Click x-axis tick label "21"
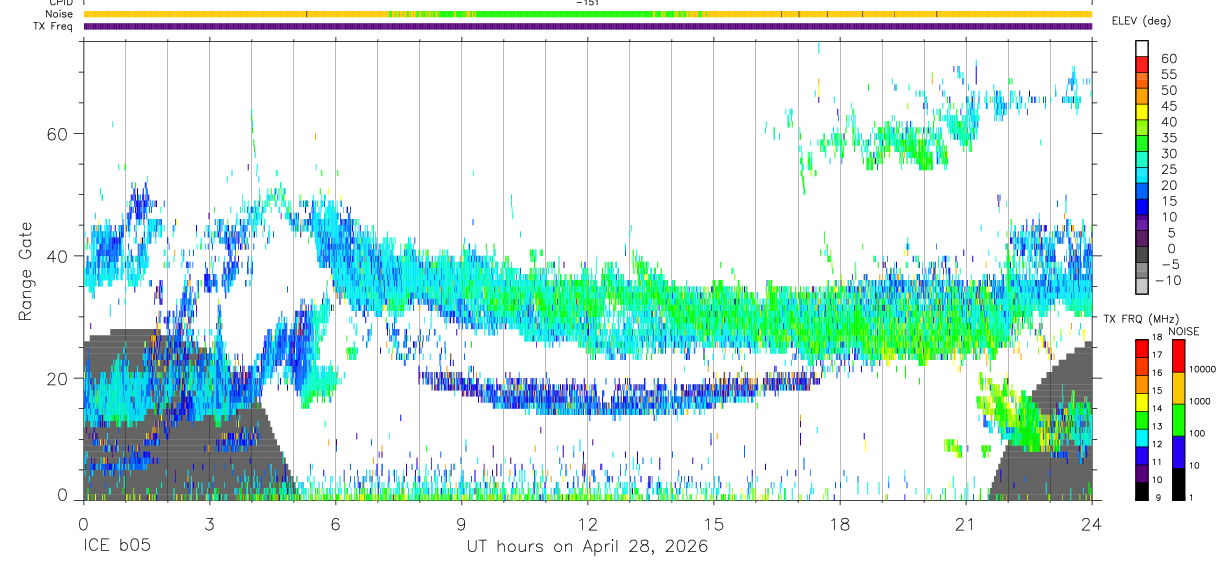This screenshot has height=567, width=1228. pos(965,524)
